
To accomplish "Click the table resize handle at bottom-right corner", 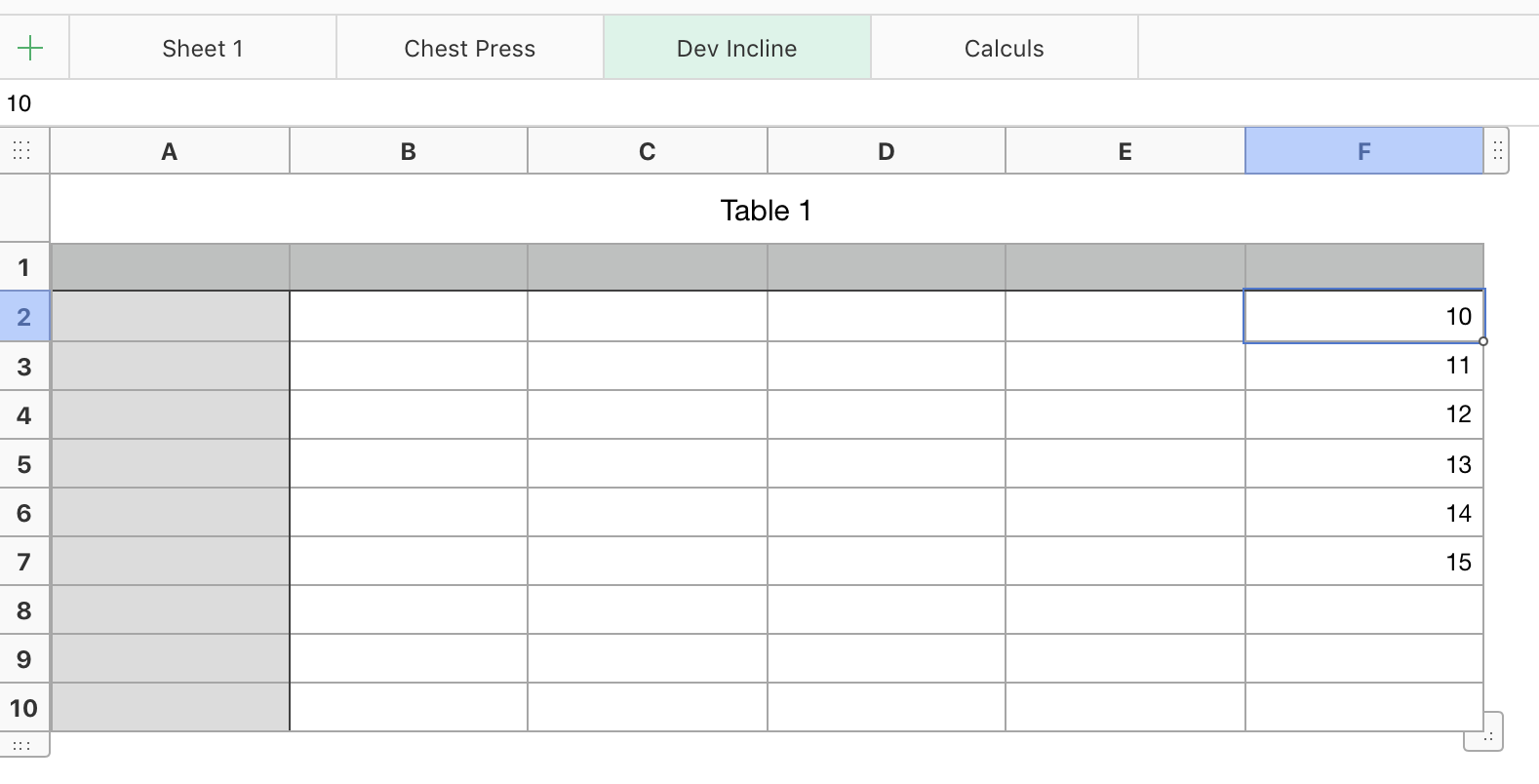I will pyautogui.click(x=1484, y=733).
